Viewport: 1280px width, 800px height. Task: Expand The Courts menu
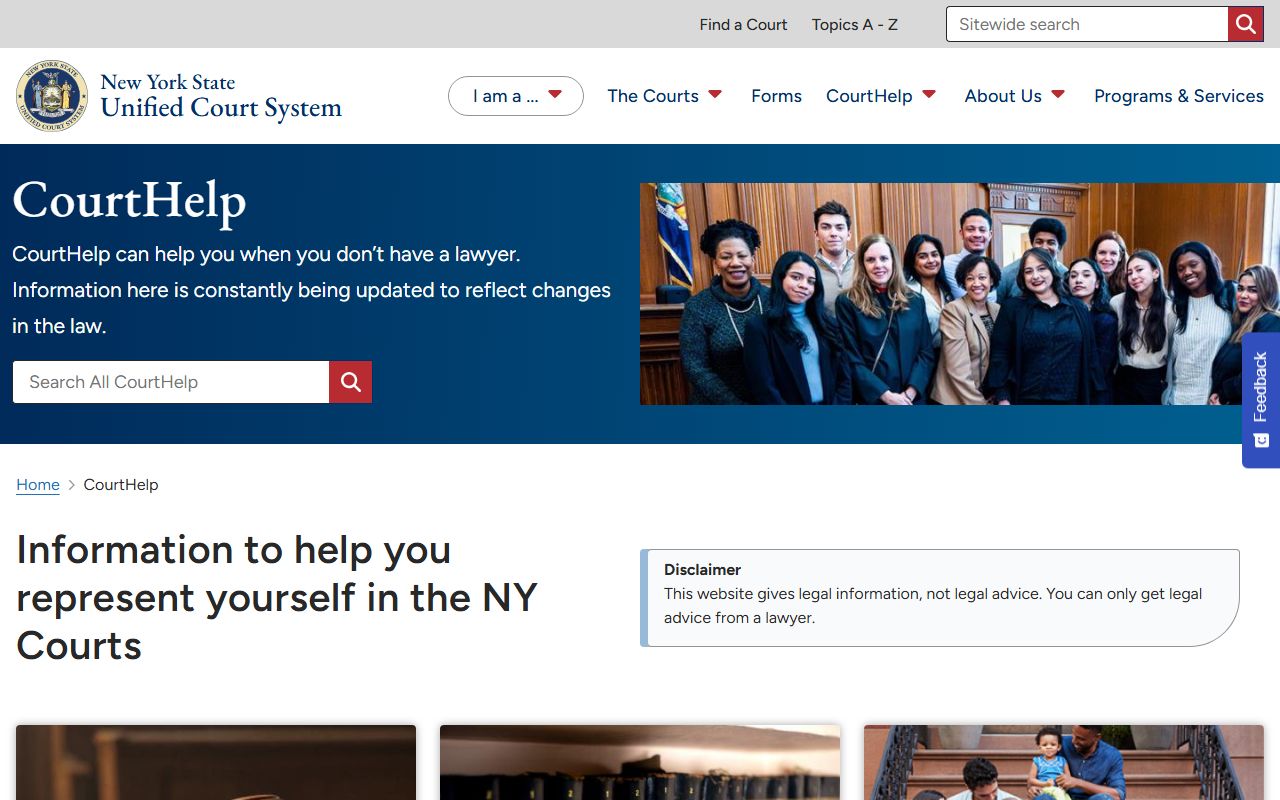664,96
